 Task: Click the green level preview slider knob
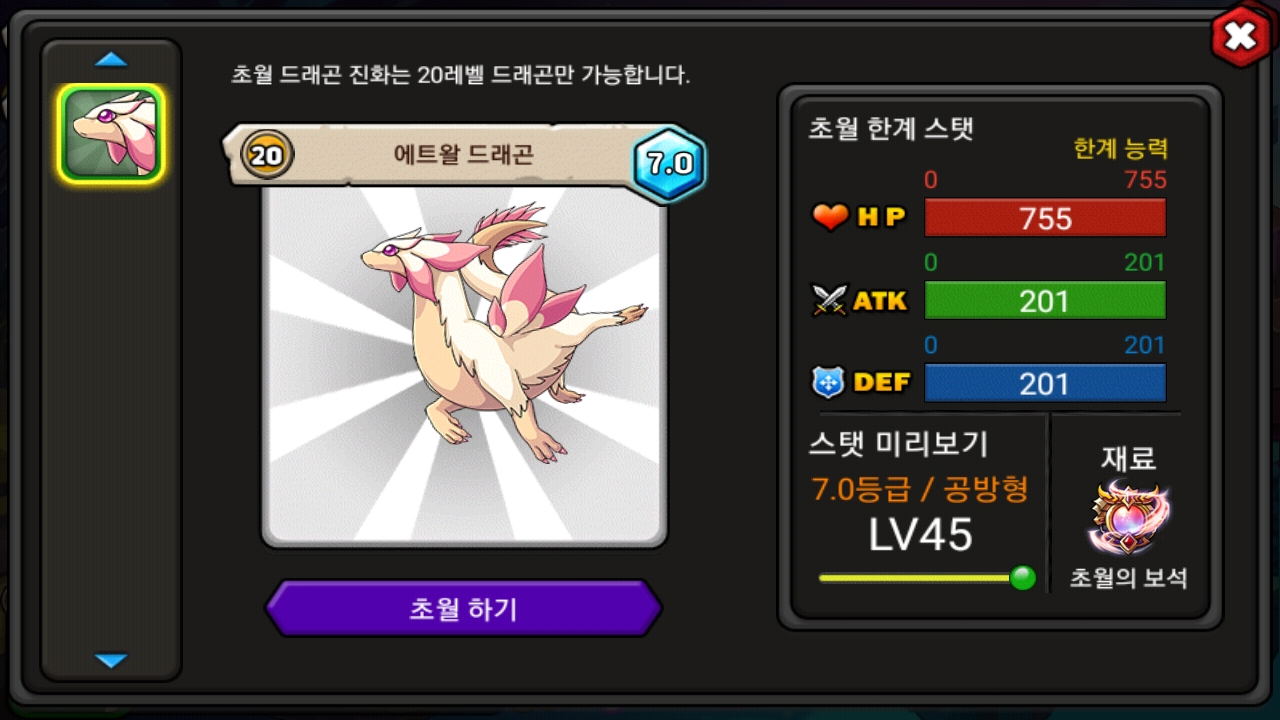click(1022, 578)
